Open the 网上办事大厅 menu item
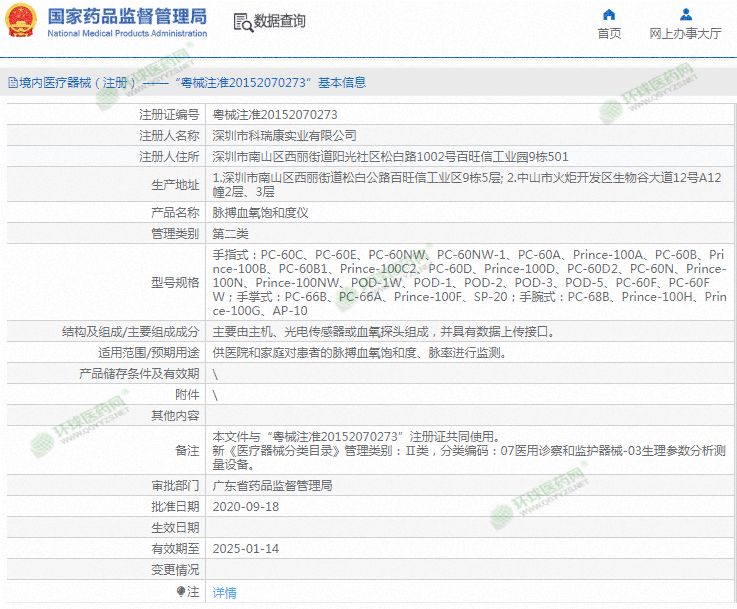 point(685,33)
